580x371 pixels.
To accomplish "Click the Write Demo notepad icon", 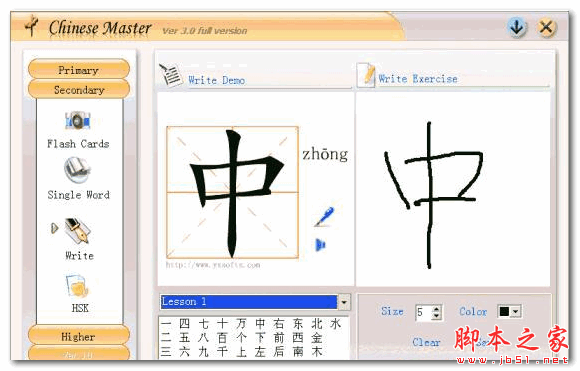I will click(x=171, y=75).
